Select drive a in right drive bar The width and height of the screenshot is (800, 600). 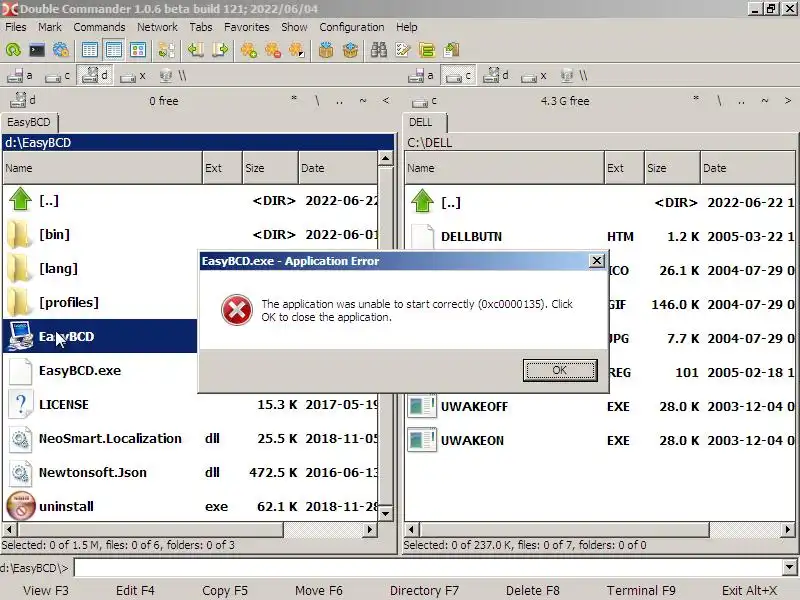421,76
